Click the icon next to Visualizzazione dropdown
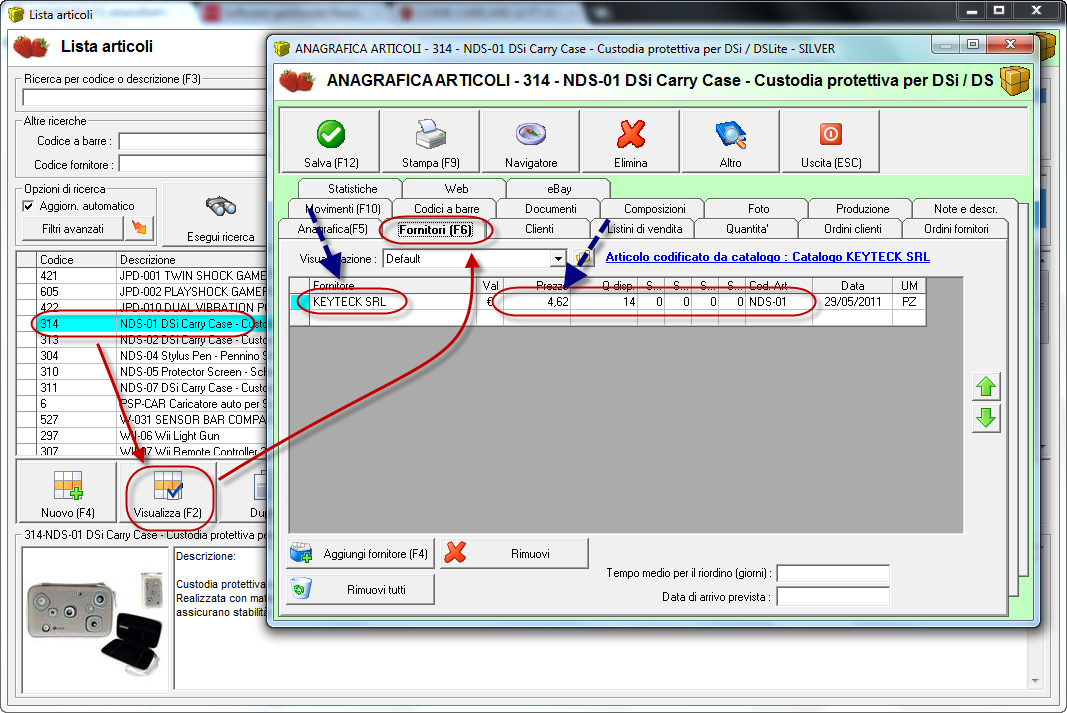 582,259
